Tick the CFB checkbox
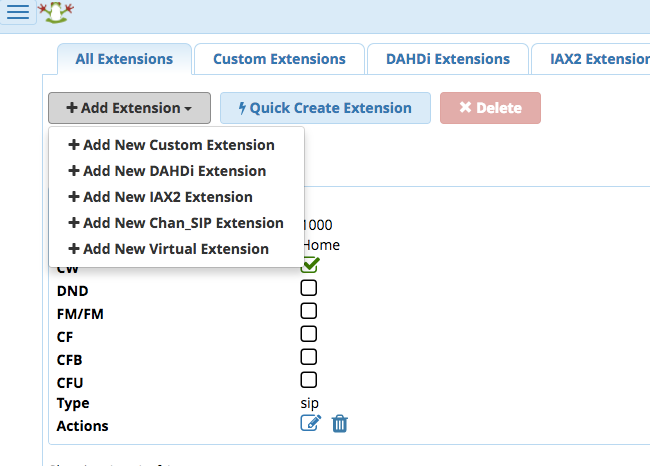The width and height of the screenshot is (650, 466). [x=309, y=357]
